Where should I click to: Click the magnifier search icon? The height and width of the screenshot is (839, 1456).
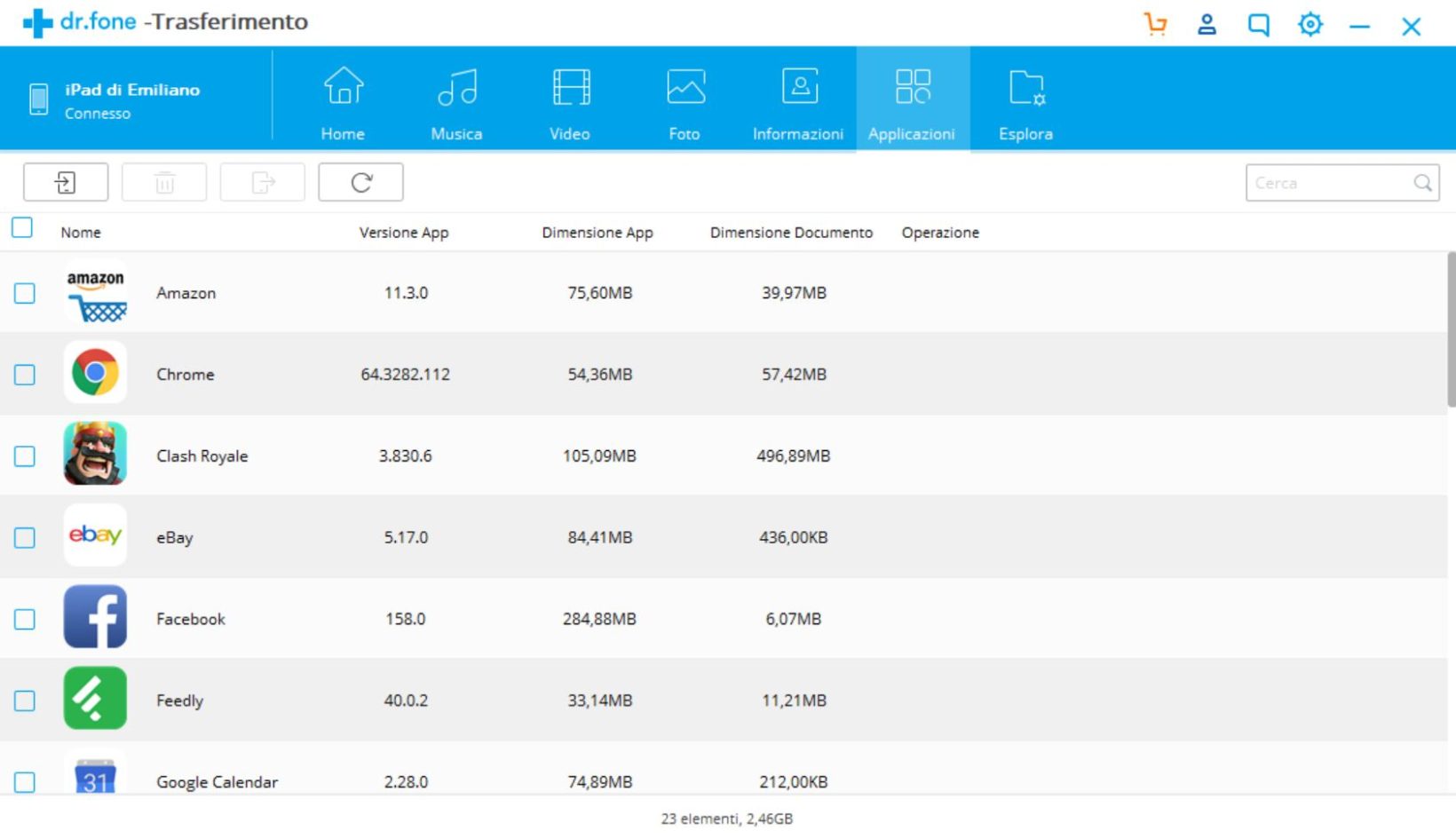coord(1422,183)
